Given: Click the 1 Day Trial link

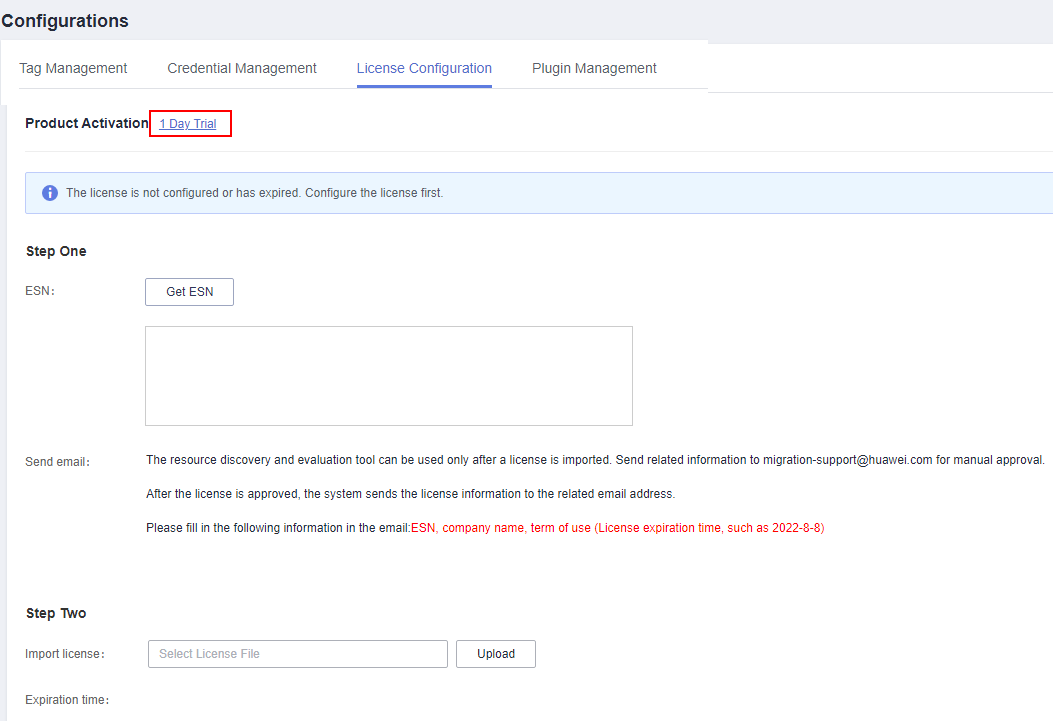Looking at the screenshot, I should [x=188, y=124].
